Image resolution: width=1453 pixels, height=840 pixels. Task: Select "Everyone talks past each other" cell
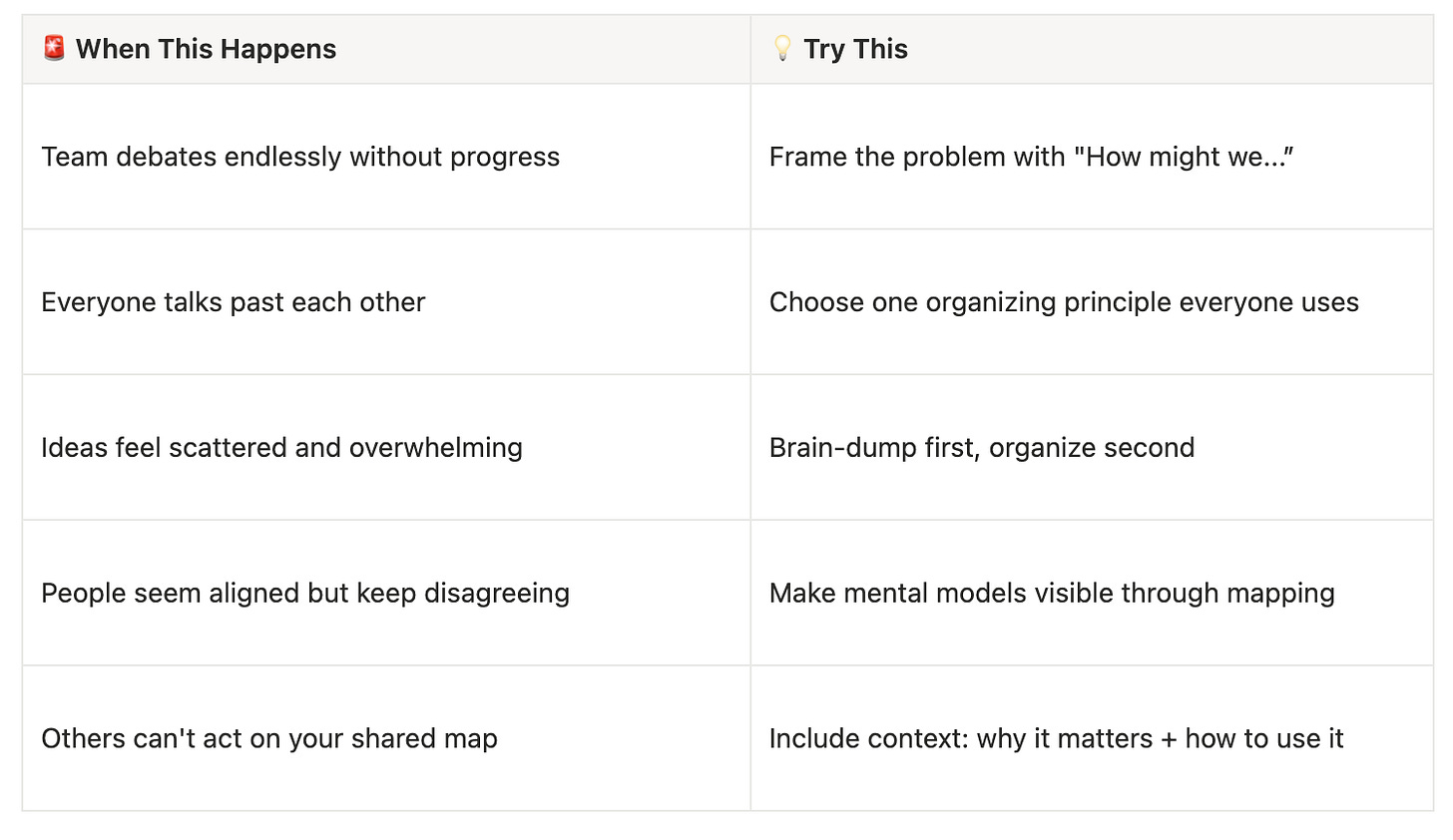386,302
